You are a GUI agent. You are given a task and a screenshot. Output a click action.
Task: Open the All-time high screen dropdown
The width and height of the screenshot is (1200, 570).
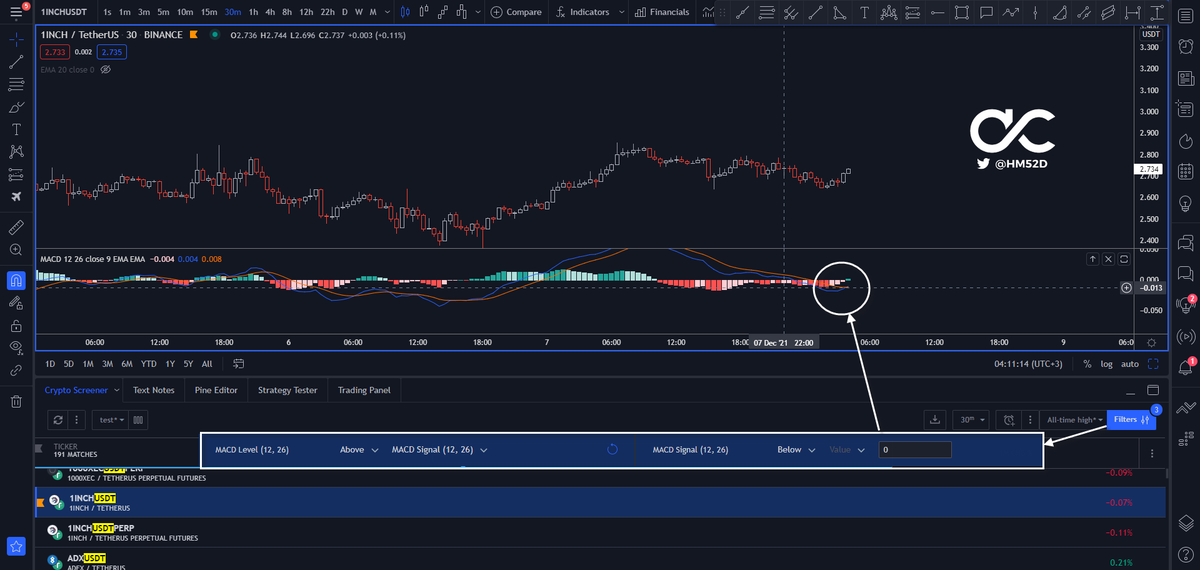coord(1072,420)
